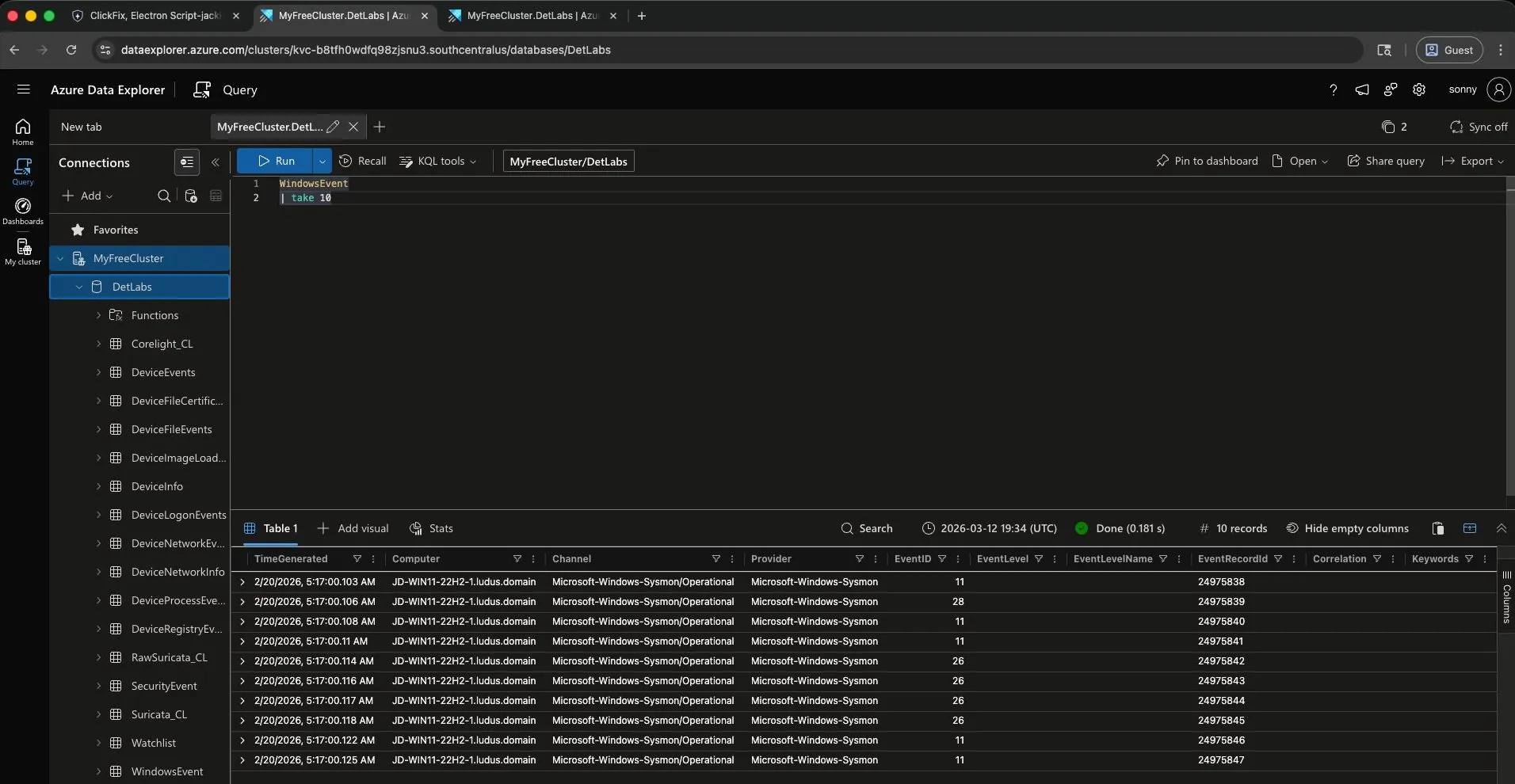This screenshot has height=784, width=1515.
Task: Open the Columns side panel
Action: (1506, 598)
